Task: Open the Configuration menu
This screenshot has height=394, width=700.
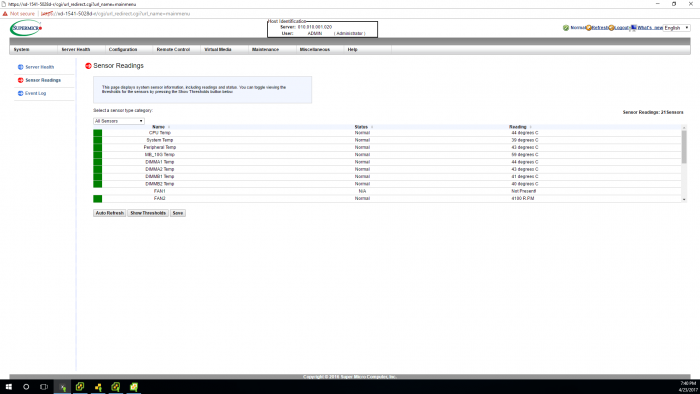Action: pyautogui.click(x=123, y=50)
